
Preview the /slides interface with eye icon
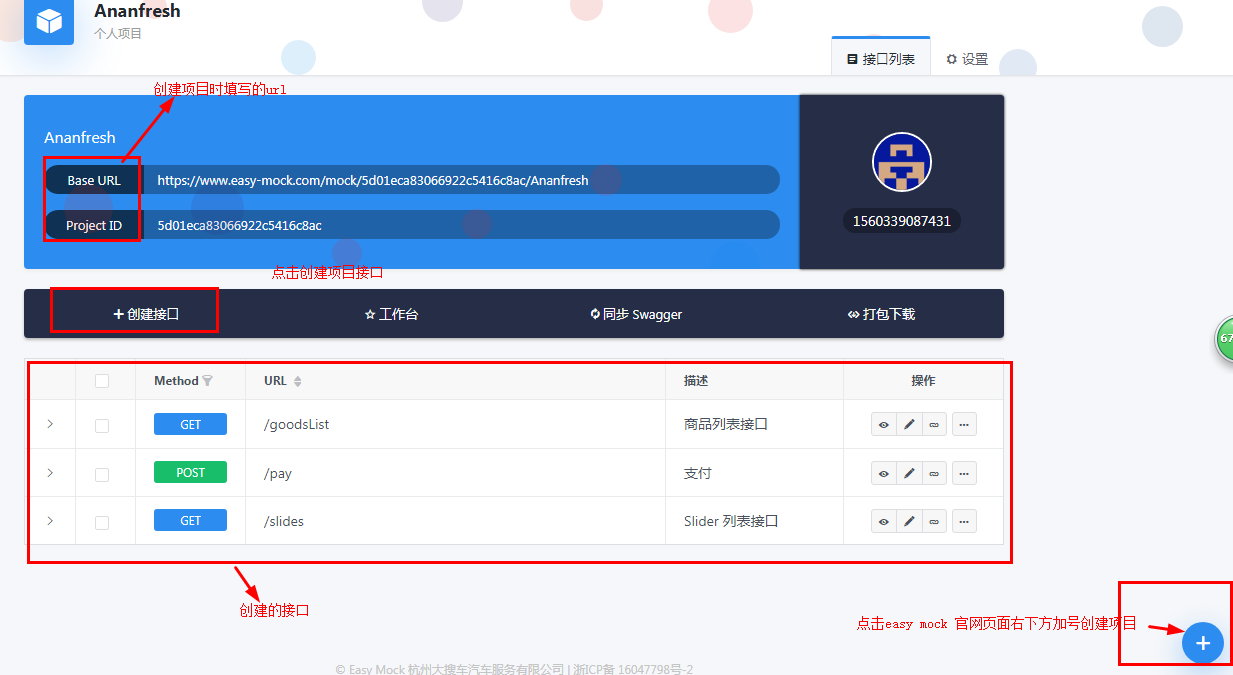pos(884,521)
